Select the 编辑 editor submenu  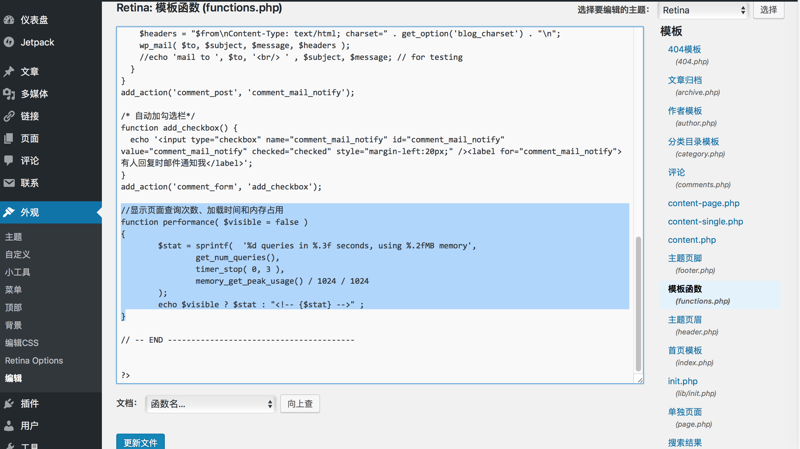click(x=14, y=378)
